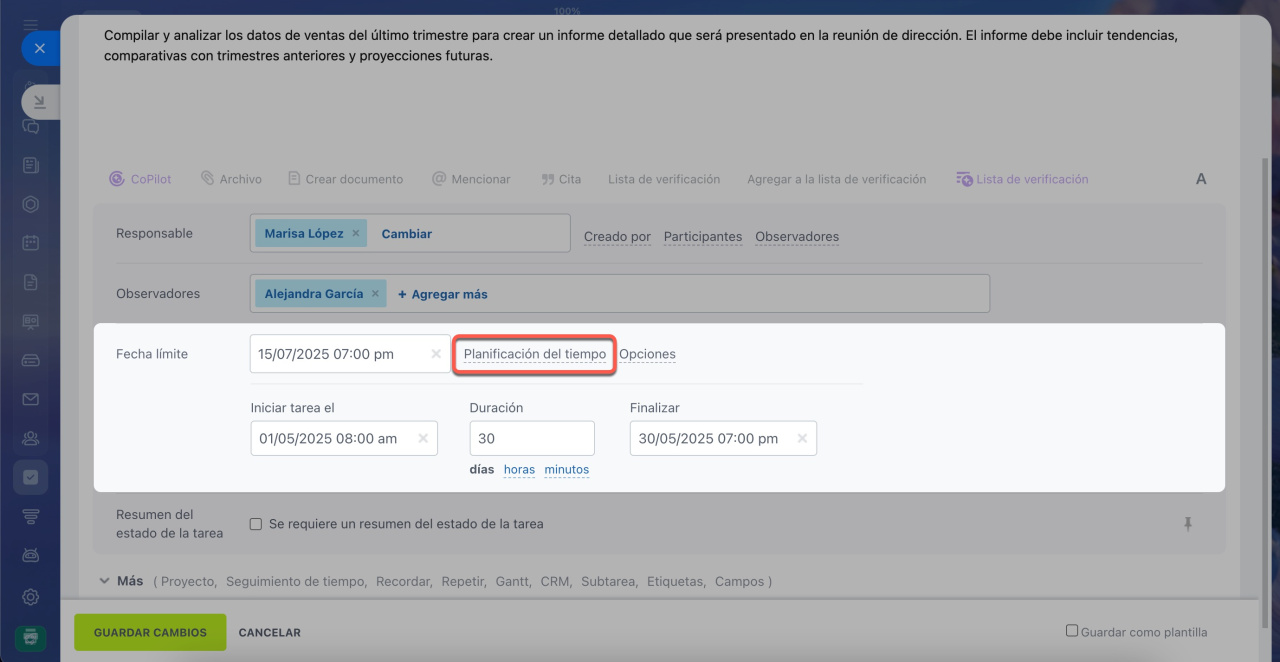
Task: Attach a file with Archivo
Action: (x=231, y=179)
